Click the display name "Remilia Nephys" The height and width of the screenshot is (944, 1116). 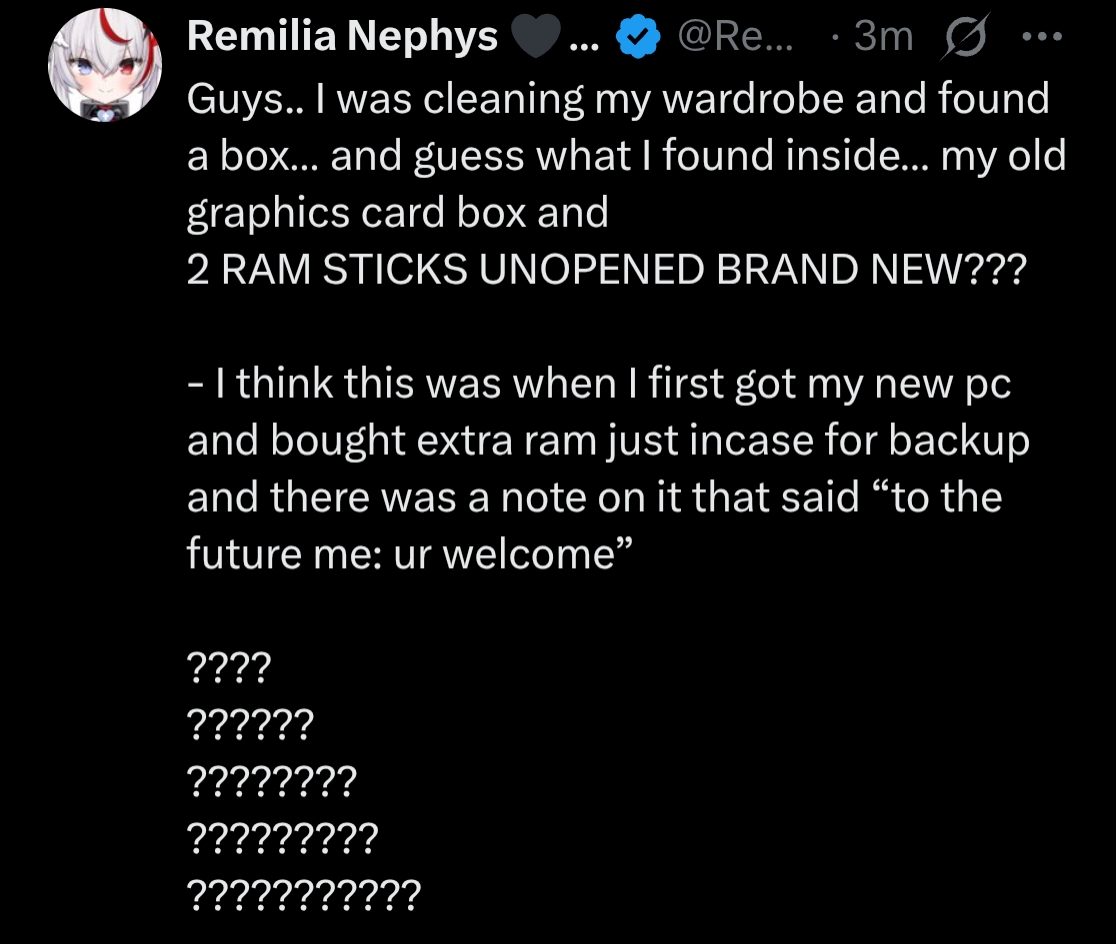(342, 38)
